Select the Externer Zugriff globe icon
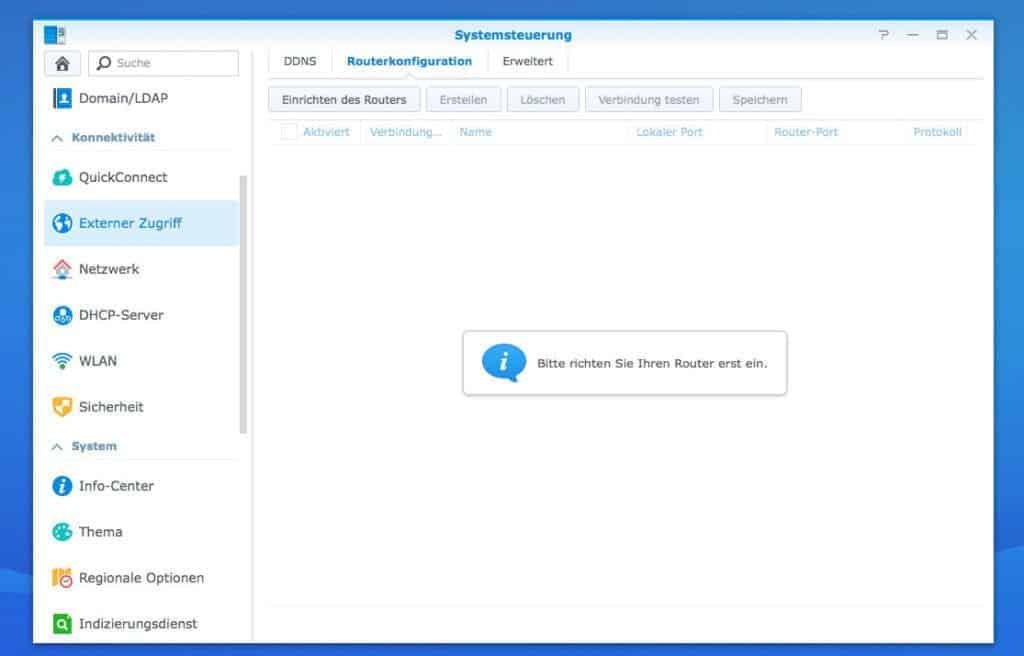The image size is (1024, 656). tap(62, 223)
